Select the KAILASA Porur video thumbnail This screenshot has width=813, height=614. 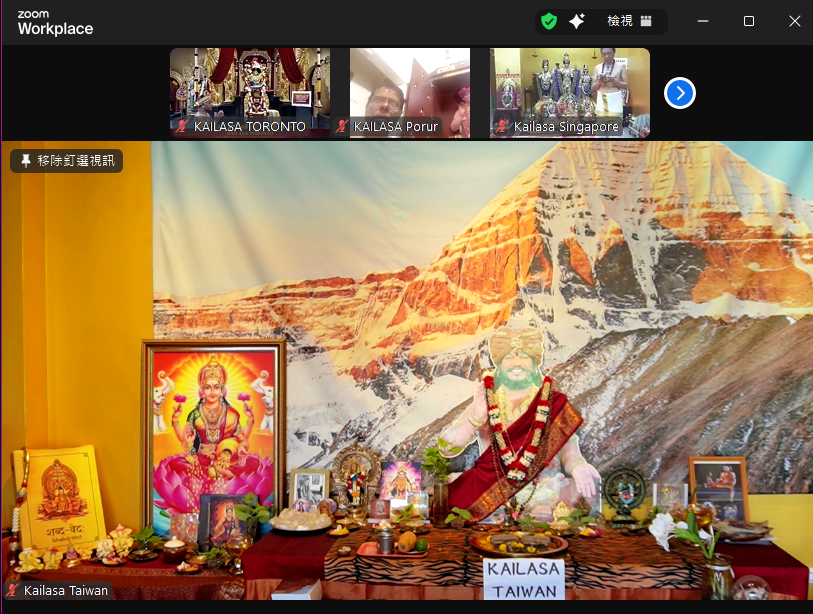click(409, 85)
